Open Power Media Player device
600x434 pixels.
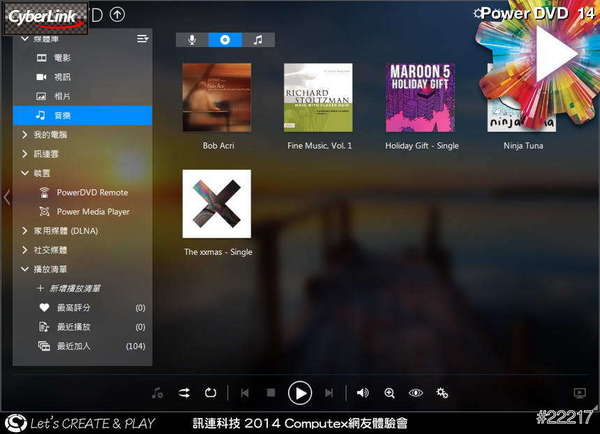click(83, 212)
